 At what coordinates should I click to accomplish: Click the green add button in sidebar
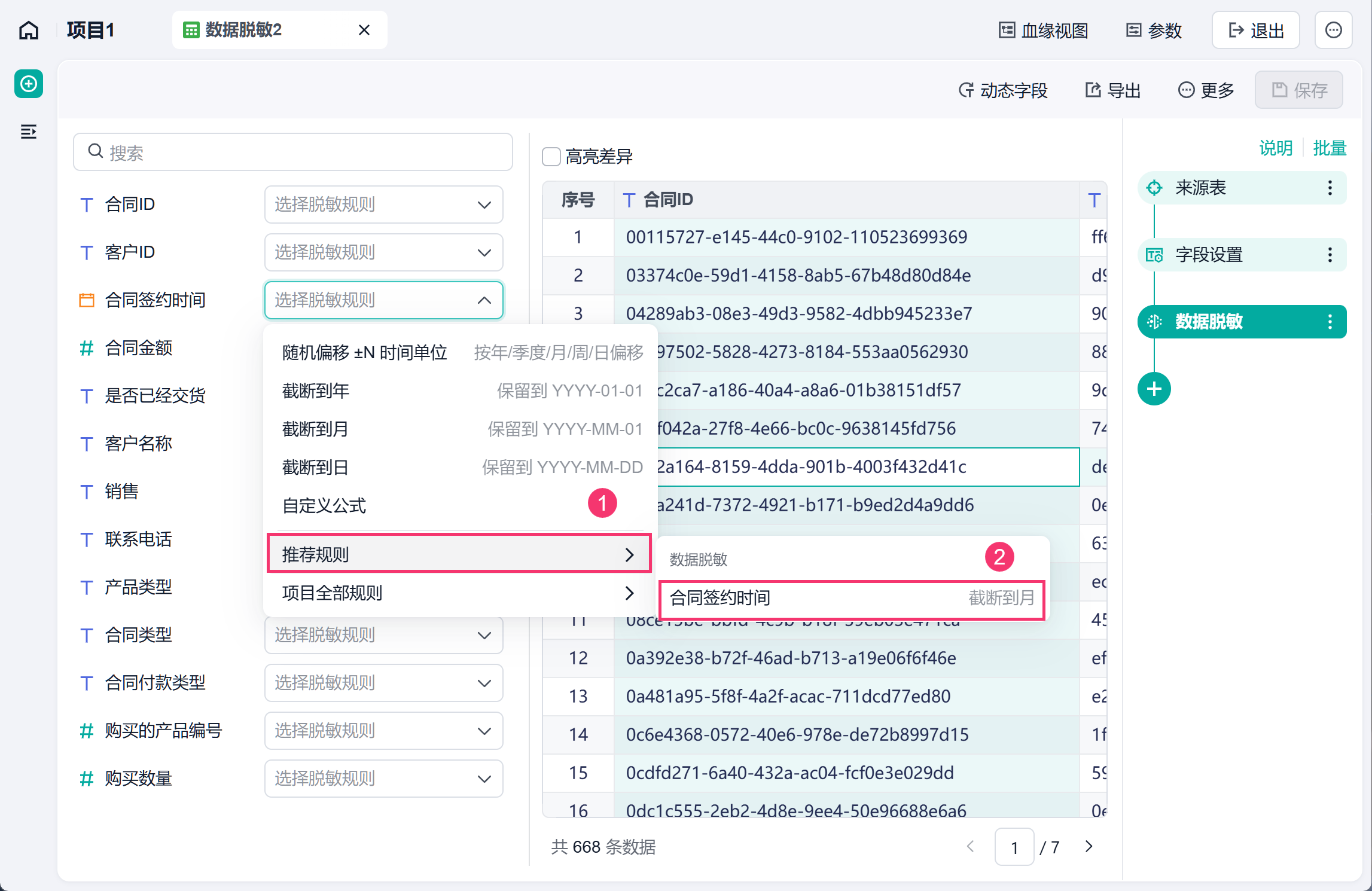(29, 84)
